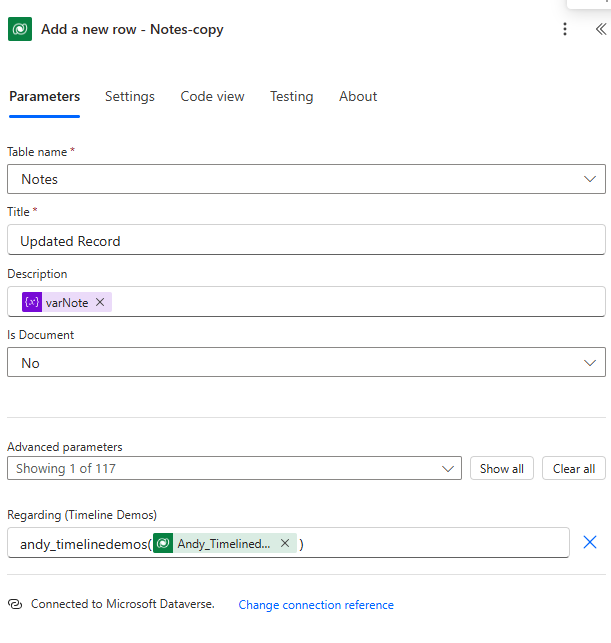Click Change connection reference link
This screenshot has height=643, width=611.
click(316, 604)
